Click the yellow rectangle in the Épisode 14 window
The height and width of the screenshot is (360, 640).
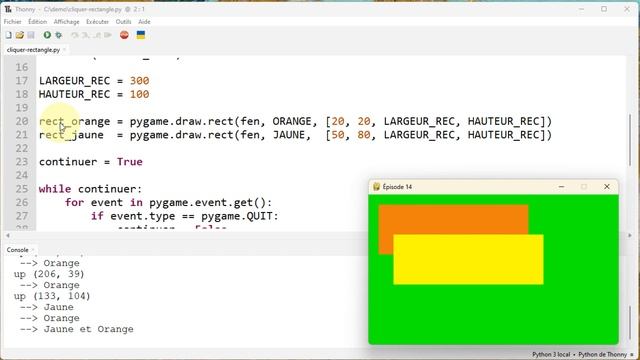coord(468,260)
